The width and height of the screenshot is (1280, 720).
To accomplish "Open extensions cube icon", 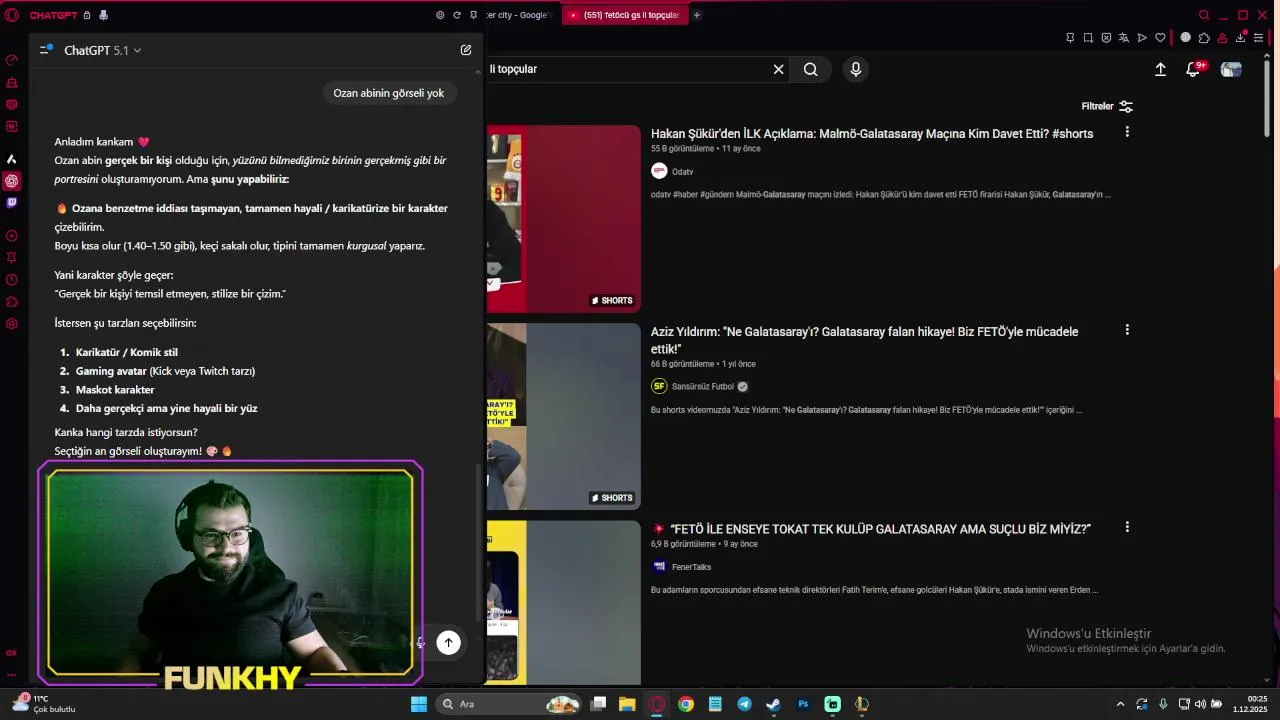I will coord(1204,38).
